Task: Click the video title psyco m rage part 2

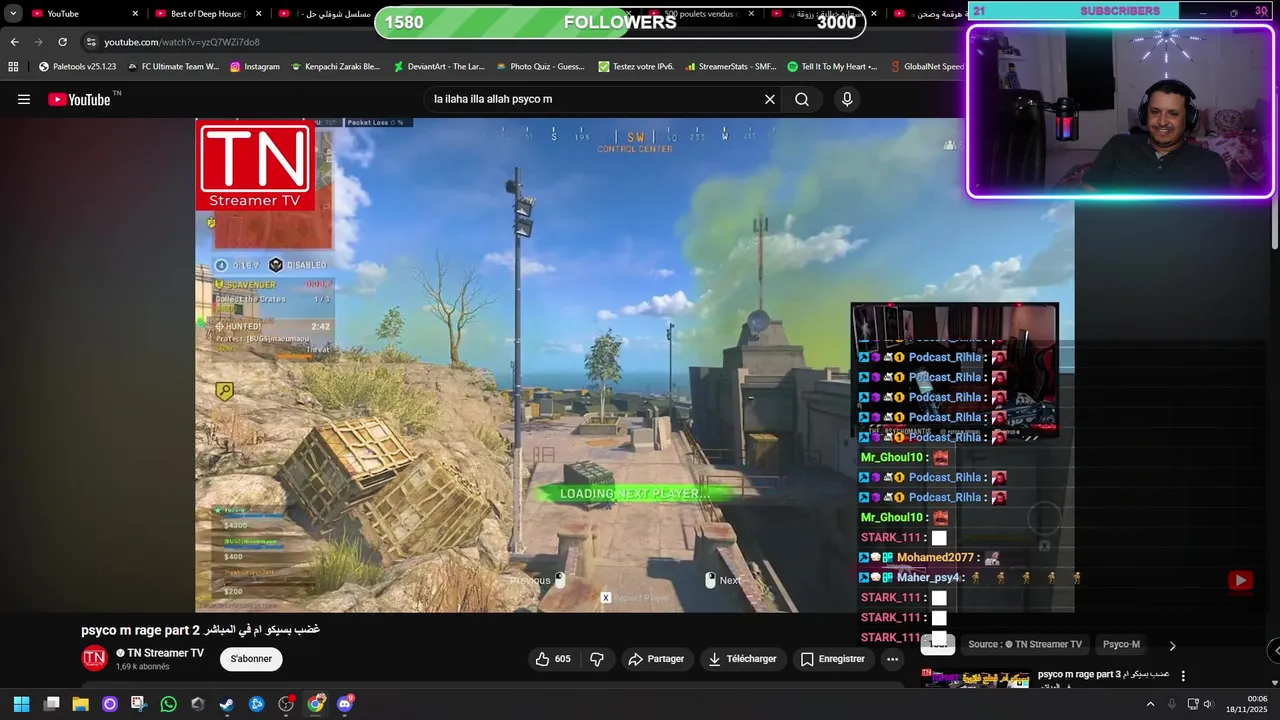Action: point(200,630)
